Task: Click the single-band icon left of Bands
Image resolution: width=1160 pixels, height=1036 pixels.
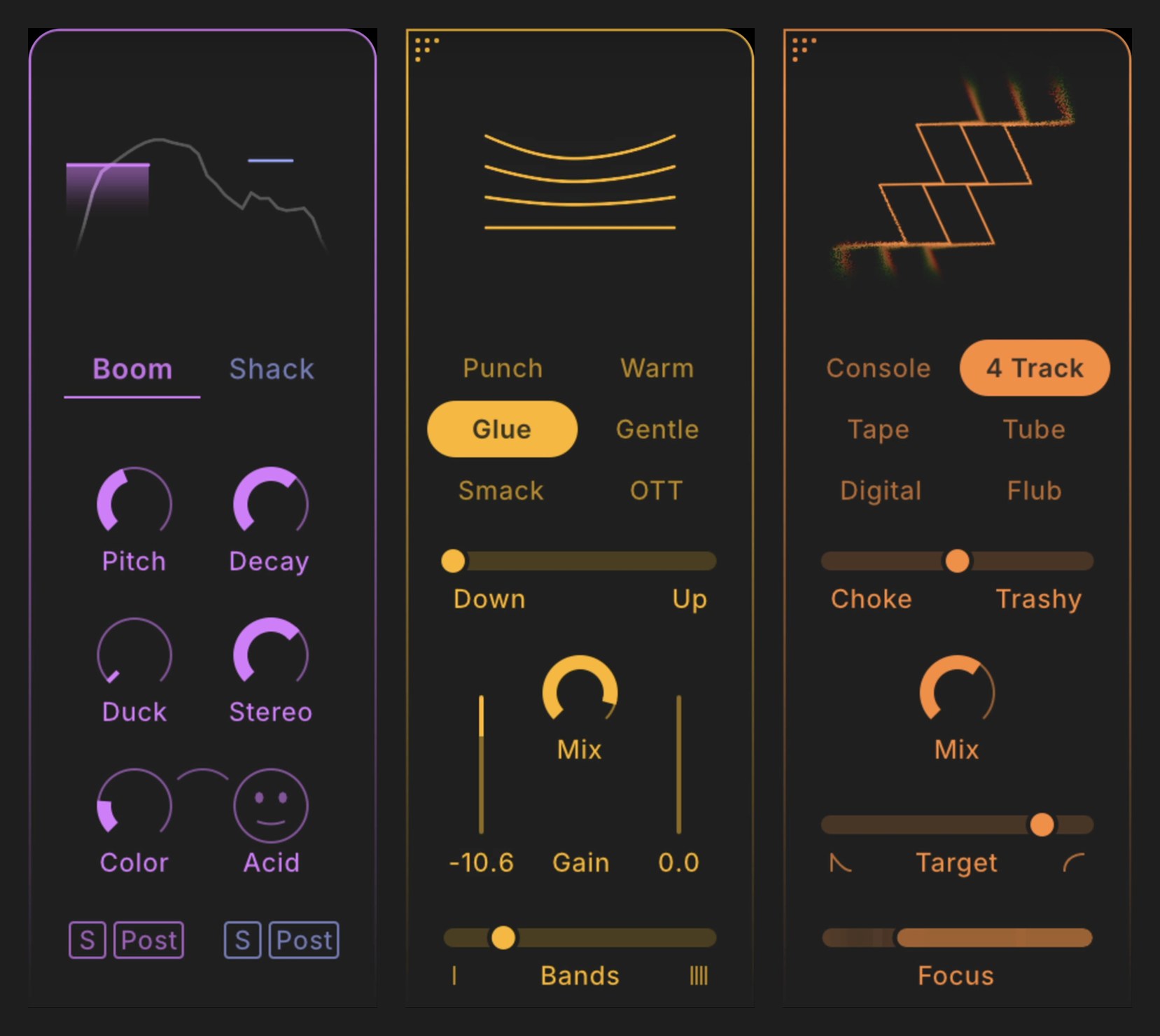Action: coord(454,975)
